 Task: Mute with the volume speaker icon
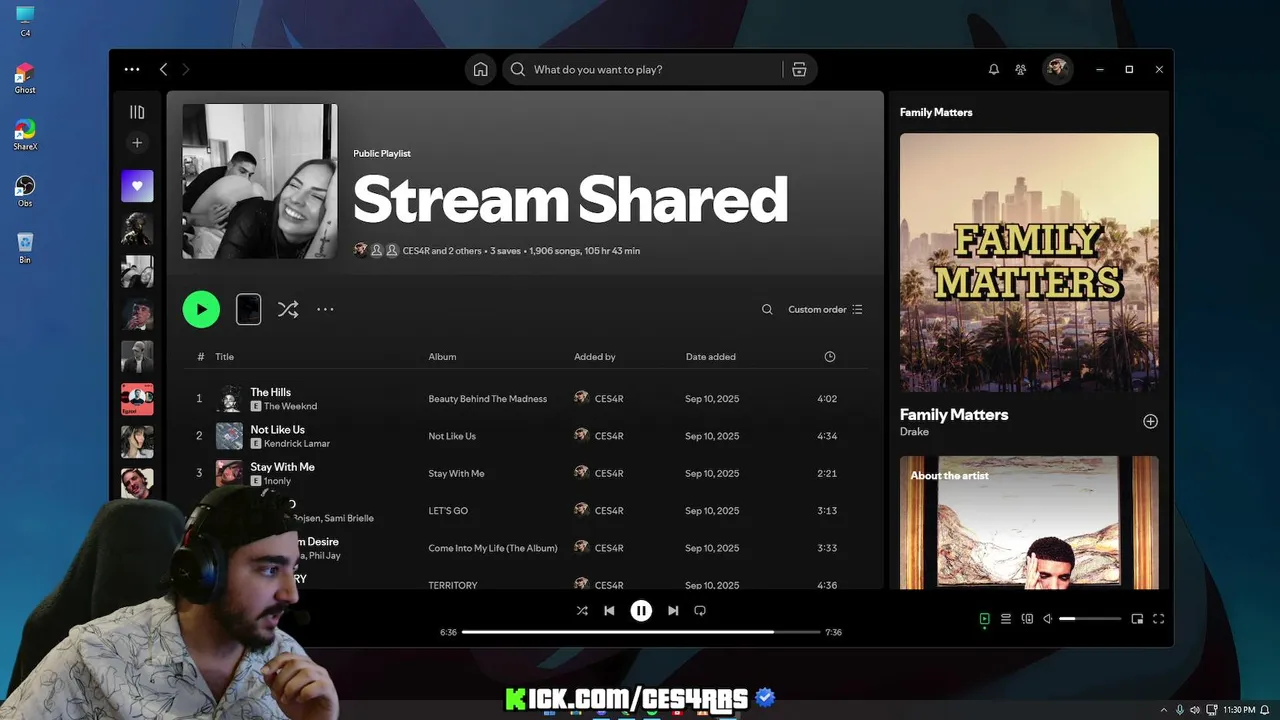1048,619
